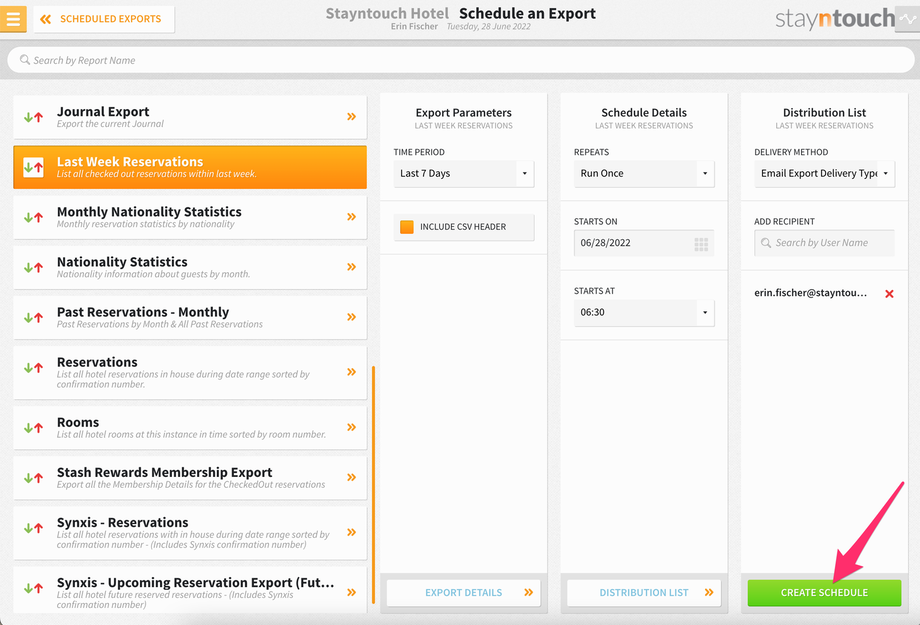
Task: Select the Last Week Reservations report
Action: [190, 167]
